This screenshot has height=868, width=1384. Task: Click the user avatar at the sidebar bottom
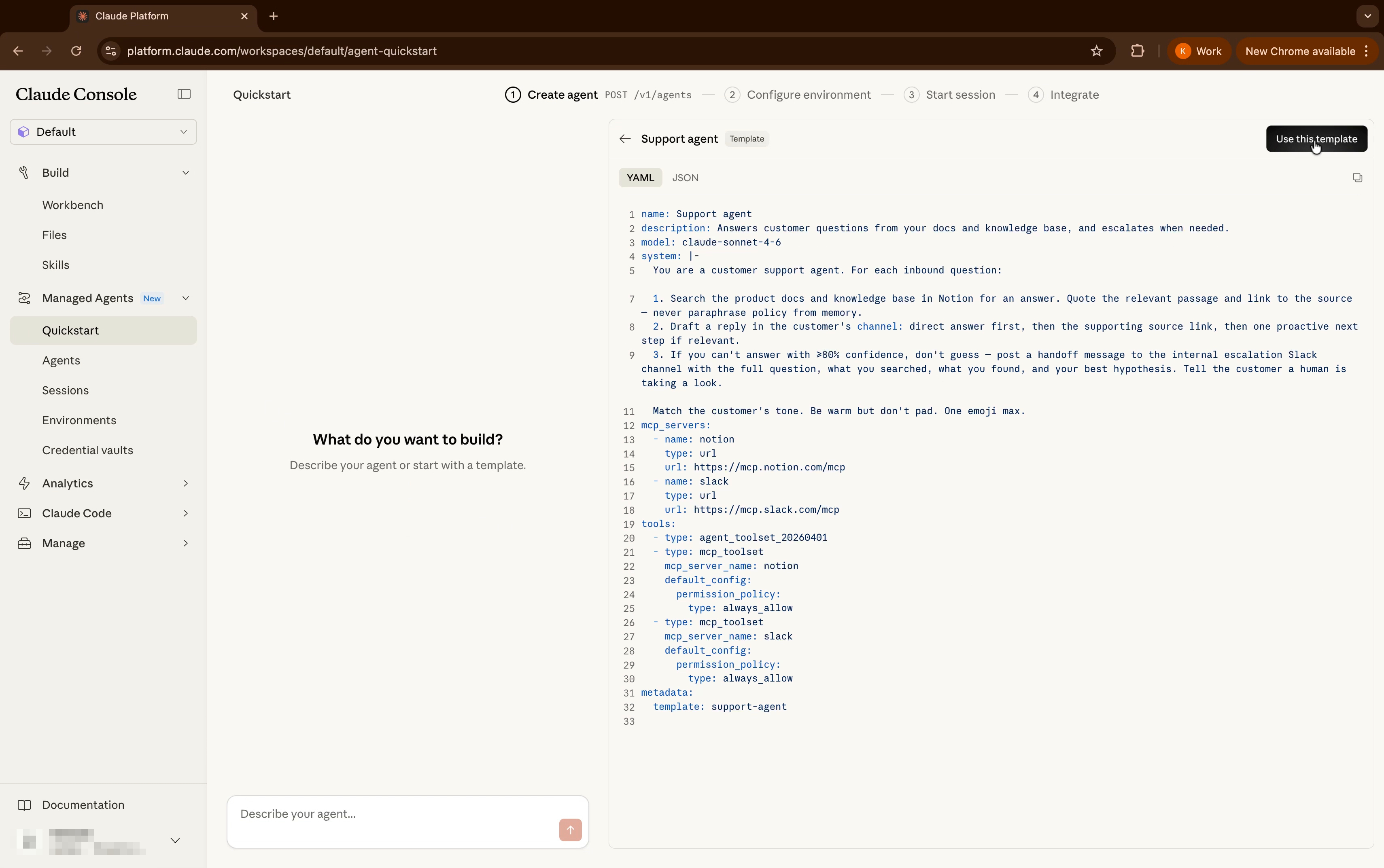29,841
